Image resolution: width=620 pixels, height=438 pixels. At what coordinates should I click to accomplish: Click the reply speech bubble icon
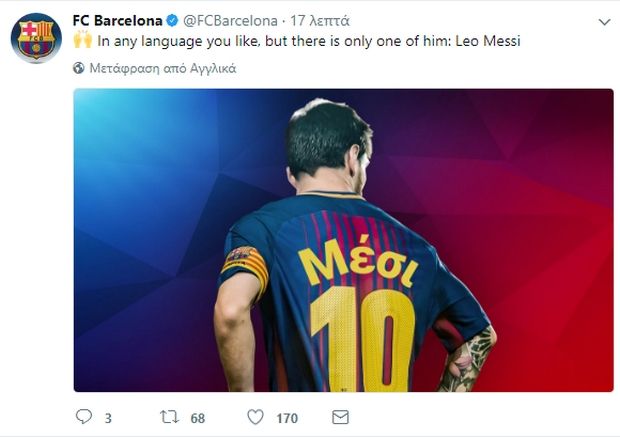83,416
